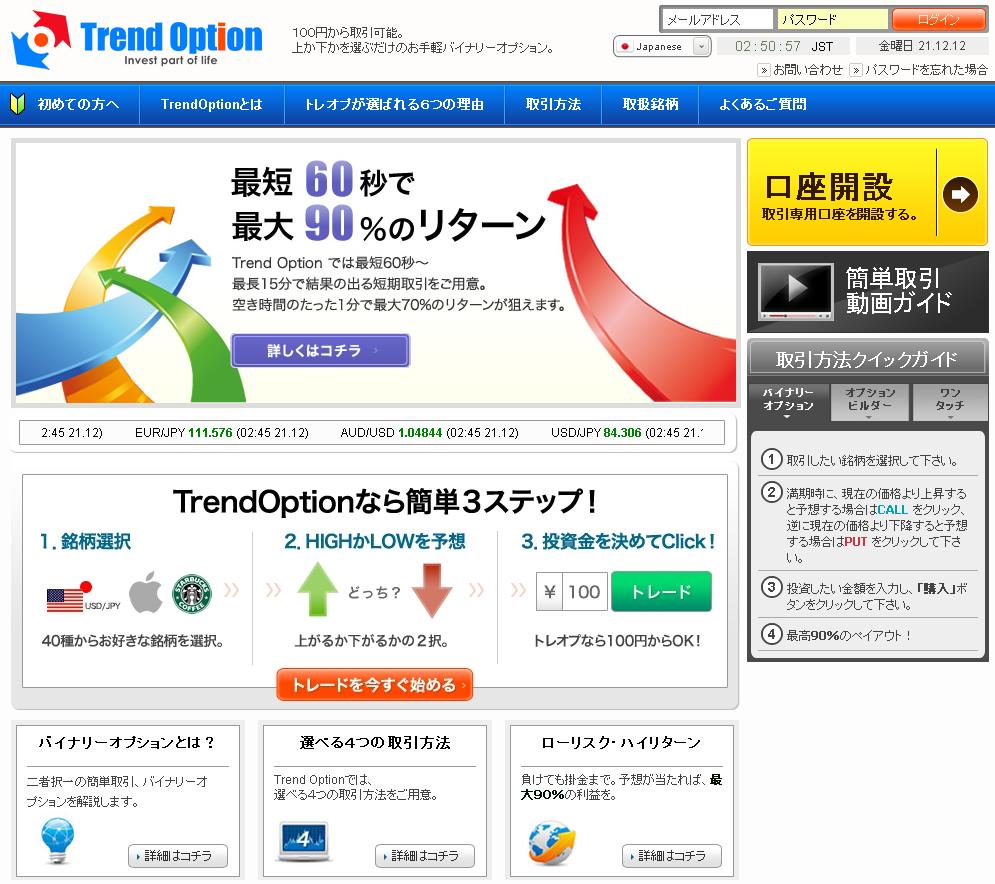Viewport: 995px width, 884px height.
Task: Click guide step 4 最高90%のペイアウト text
Action: coord(849,635)
